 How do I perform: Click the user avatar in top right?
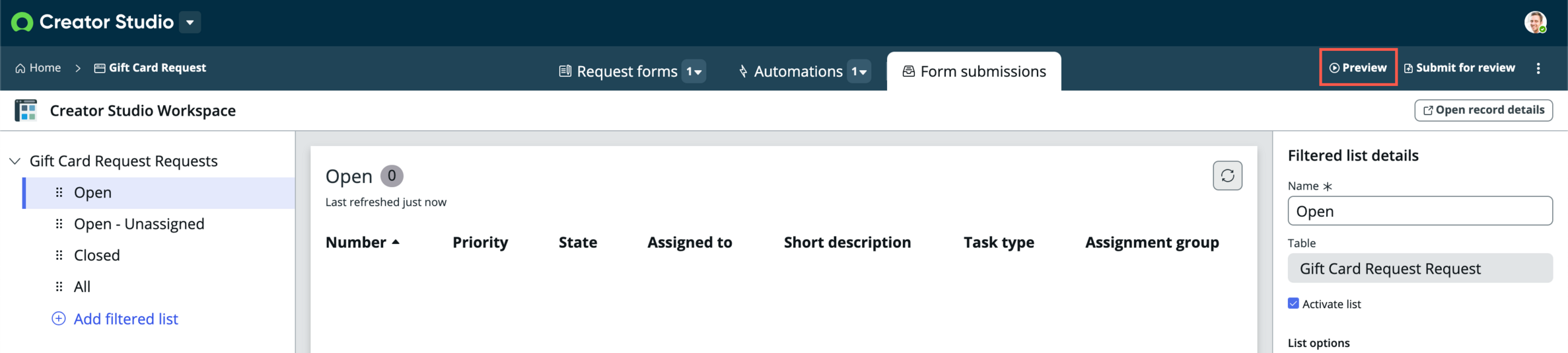coord(1535,22)
